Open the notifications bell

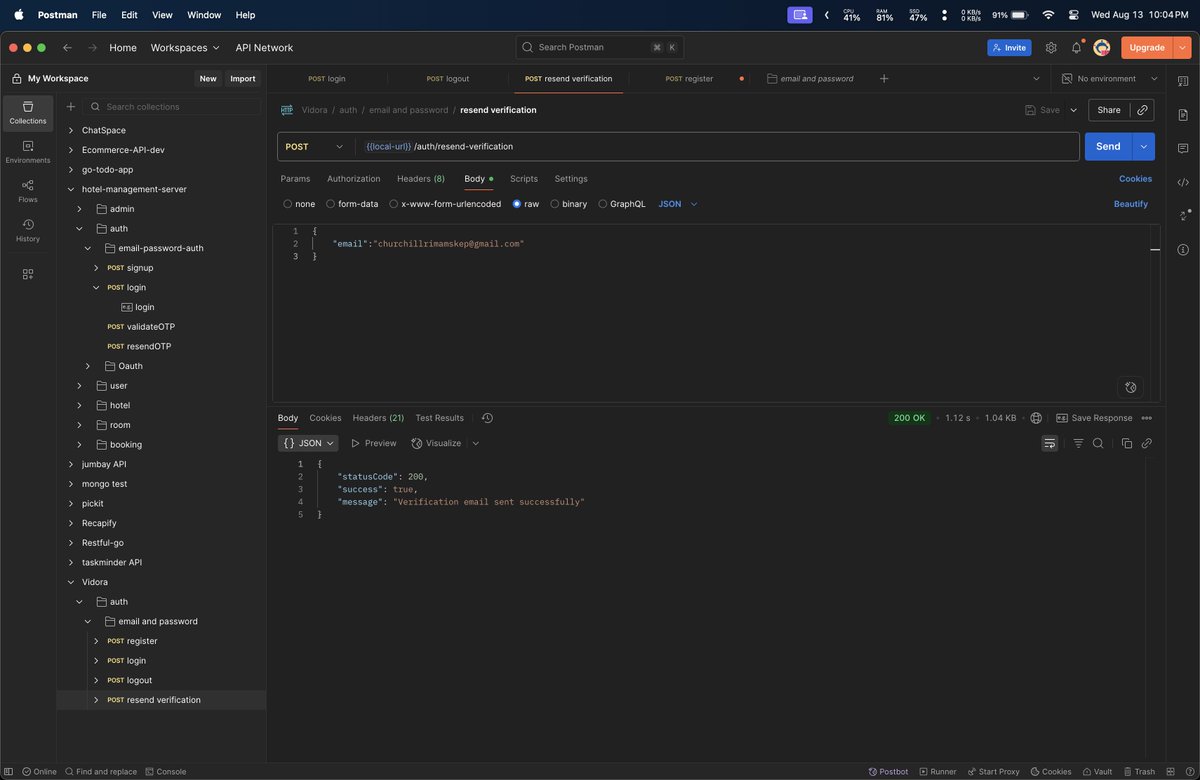1077,47
